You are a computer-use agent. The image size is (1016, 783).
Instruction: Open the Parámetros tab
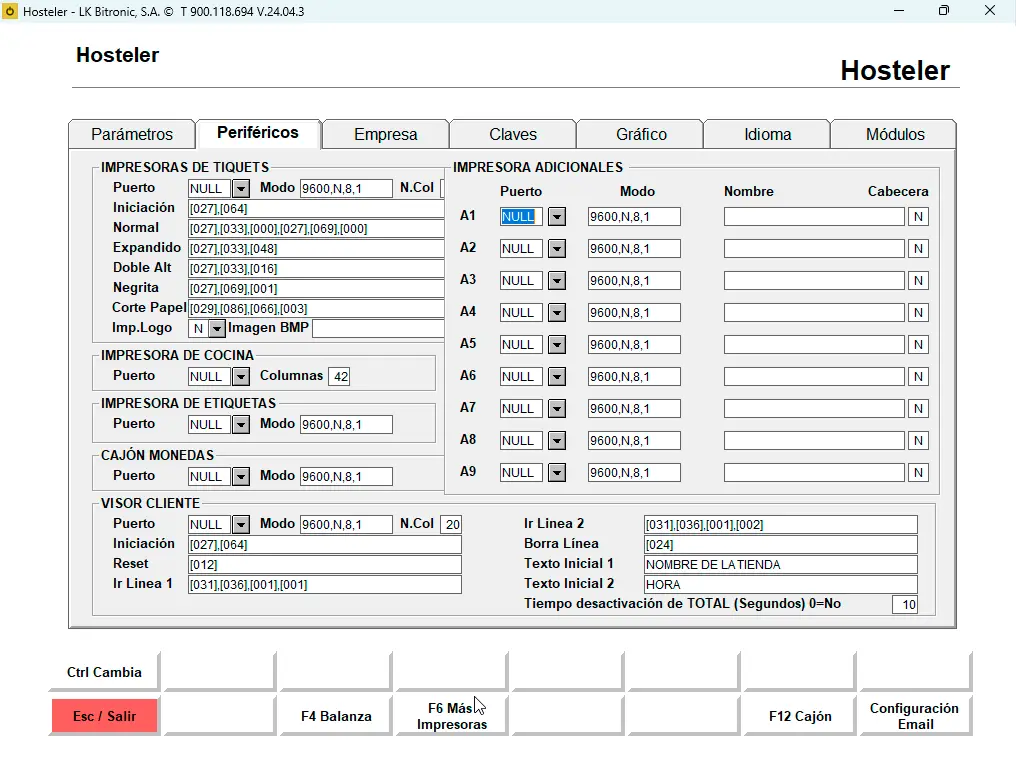(132, 134)
